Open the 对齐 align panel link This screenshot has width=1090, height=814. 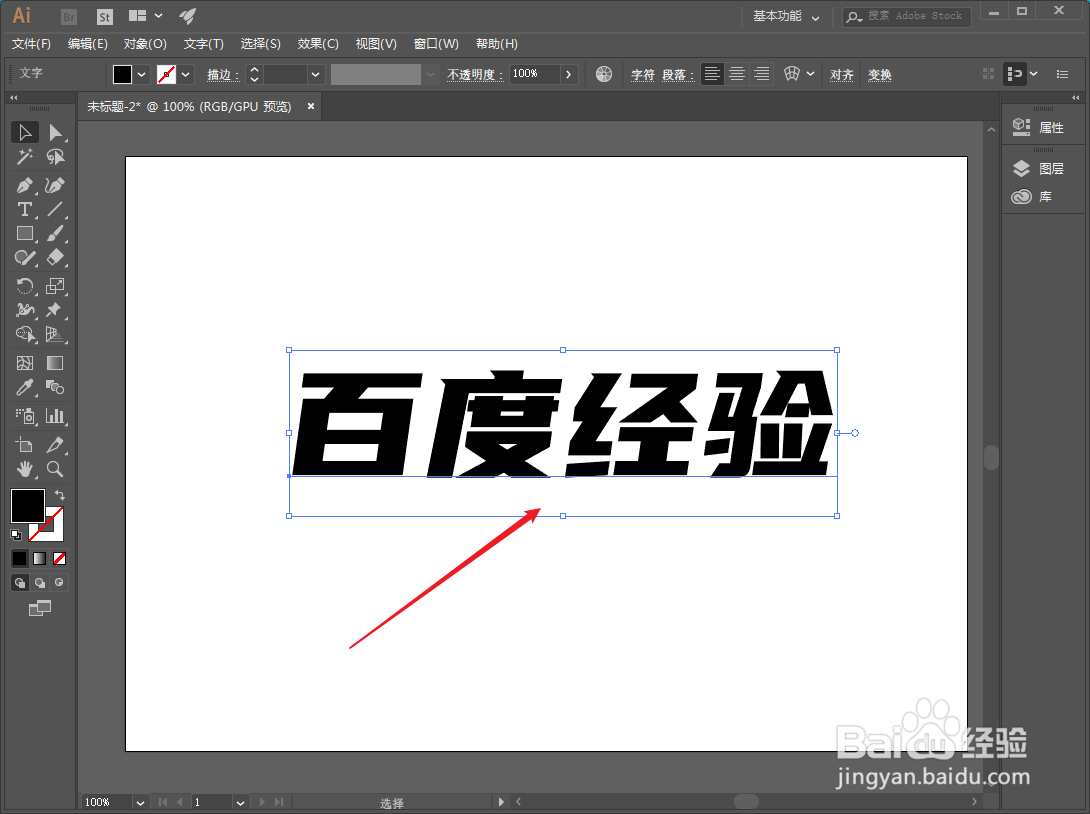(841, 74)
